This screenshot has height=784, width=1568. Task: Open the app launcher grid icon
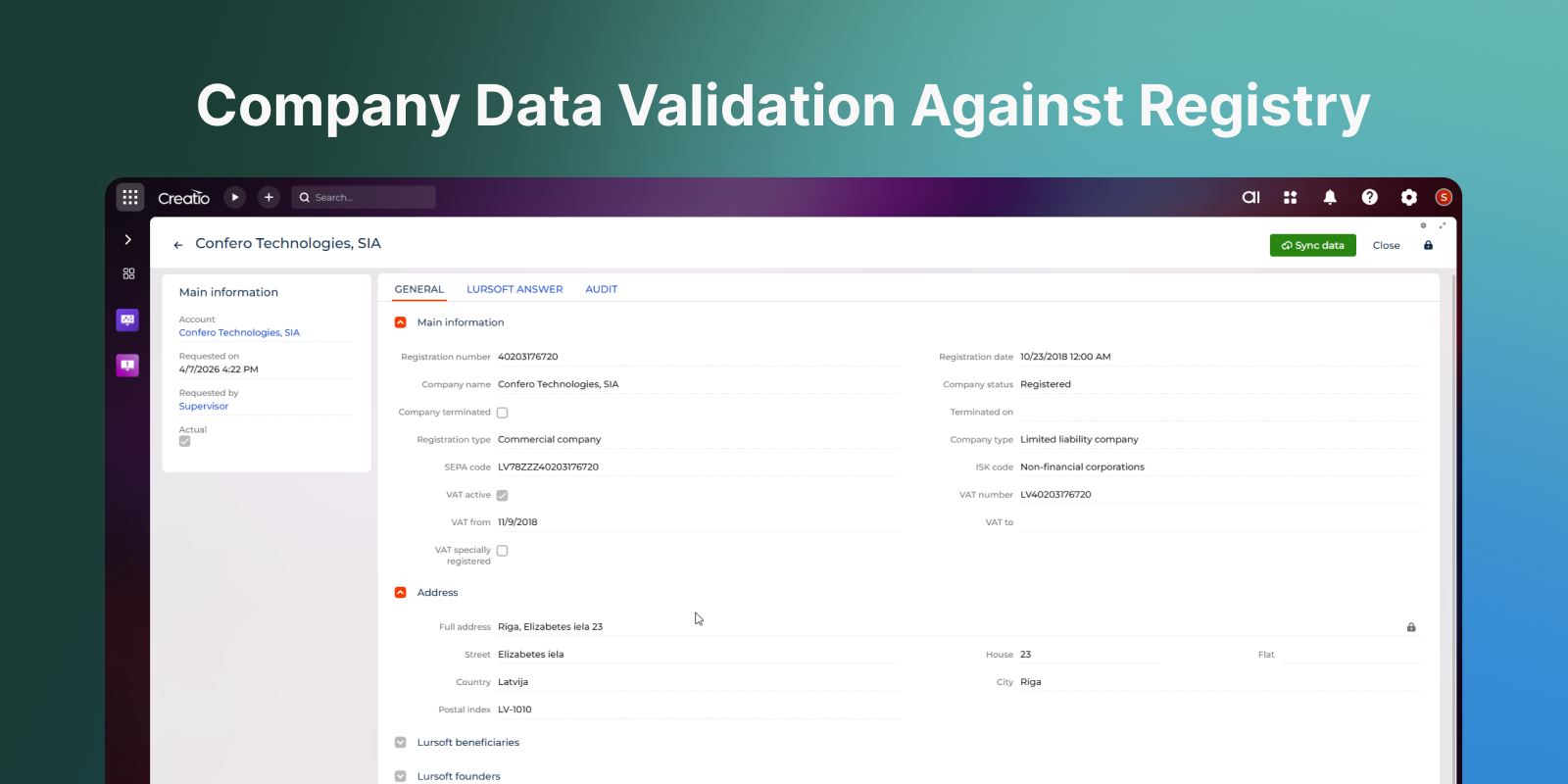[x=130, y=197]
